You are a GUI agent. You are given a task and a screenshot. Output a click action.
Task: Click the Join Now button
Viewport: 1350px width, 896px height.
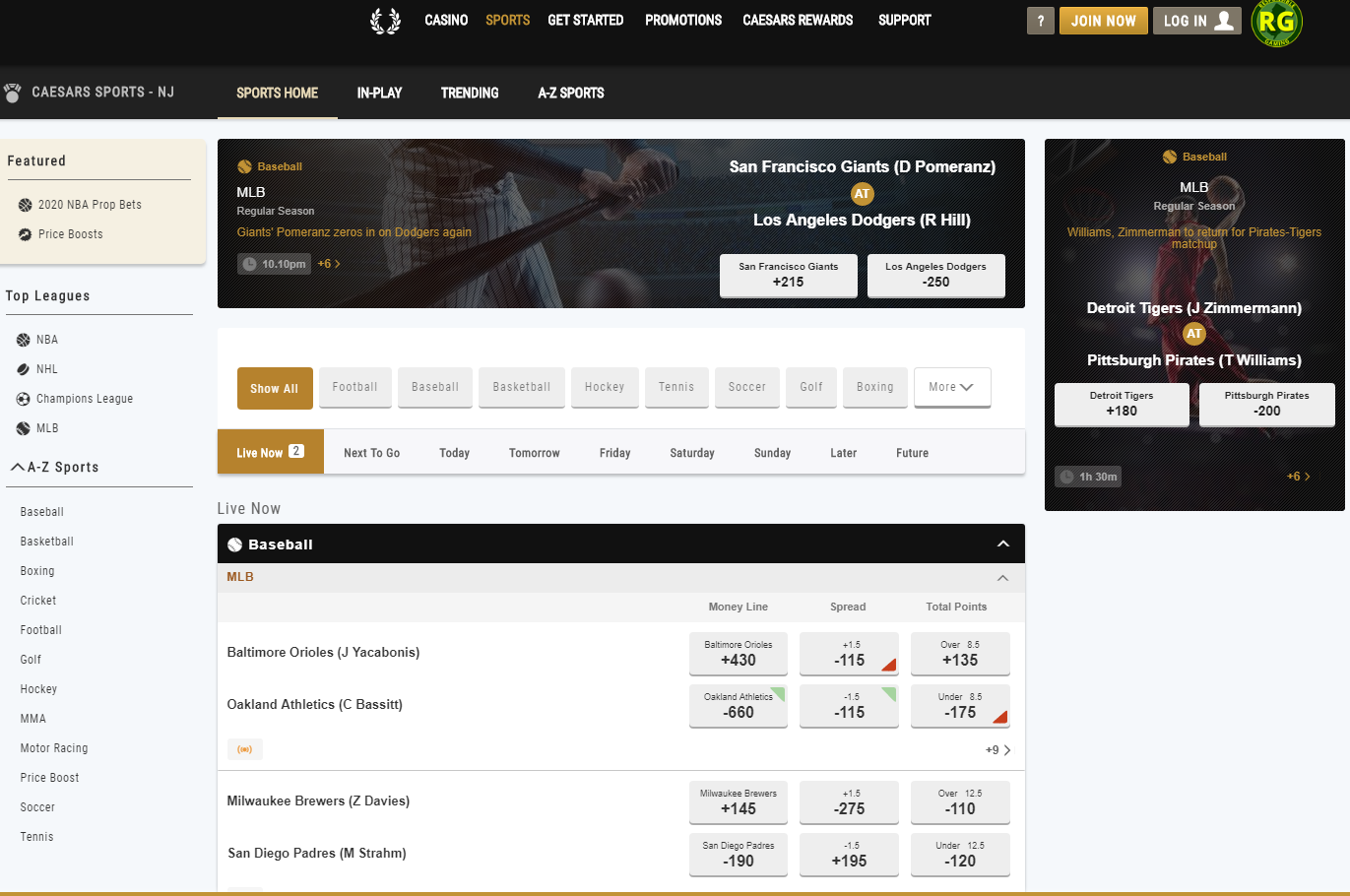[1103, 21]
